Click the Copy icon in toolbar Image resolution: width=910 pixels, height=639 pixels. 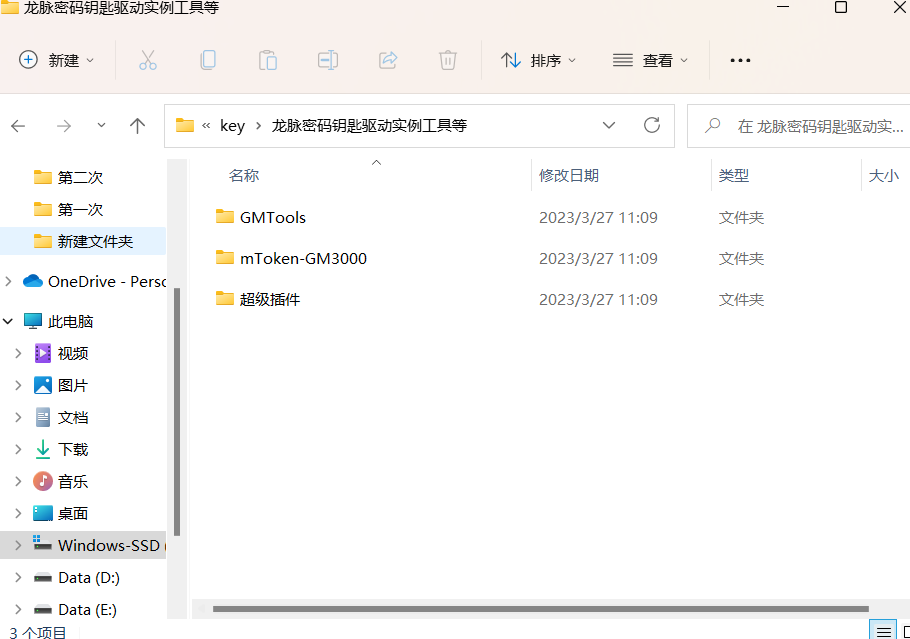(208, 60)
